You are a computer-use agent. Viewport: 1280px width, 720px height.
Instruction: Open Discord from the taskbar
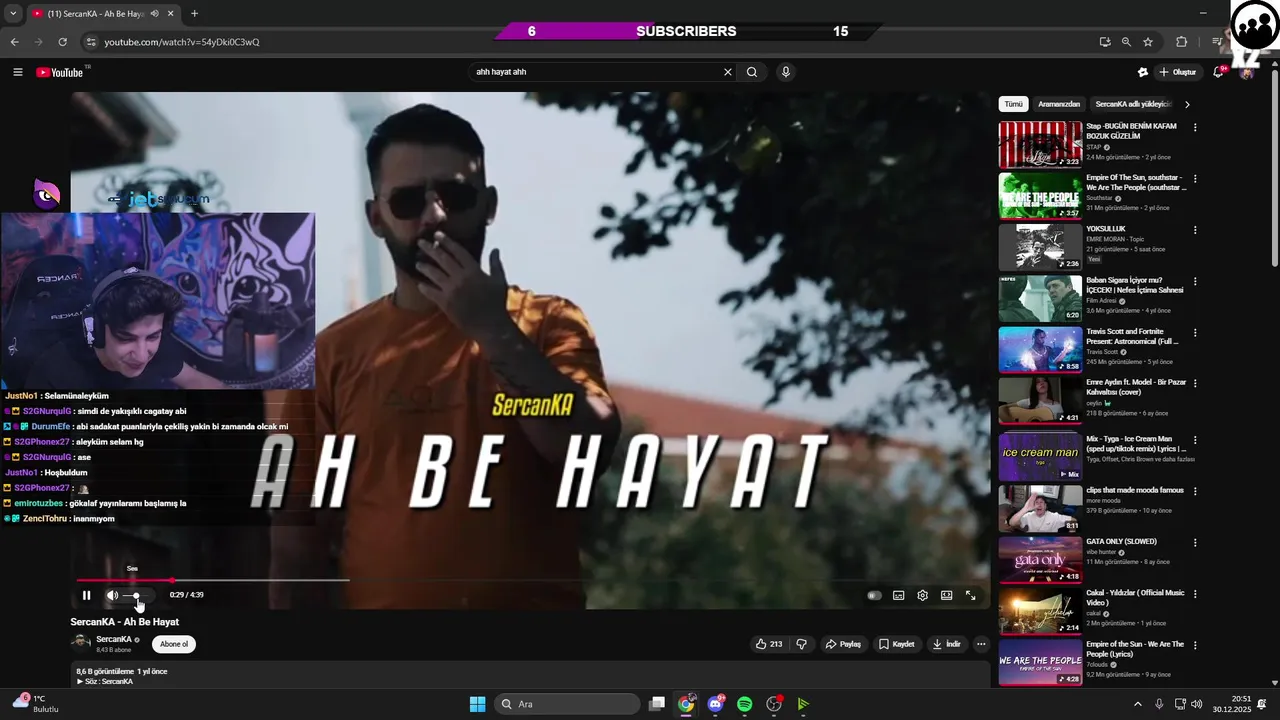[715, 704]
